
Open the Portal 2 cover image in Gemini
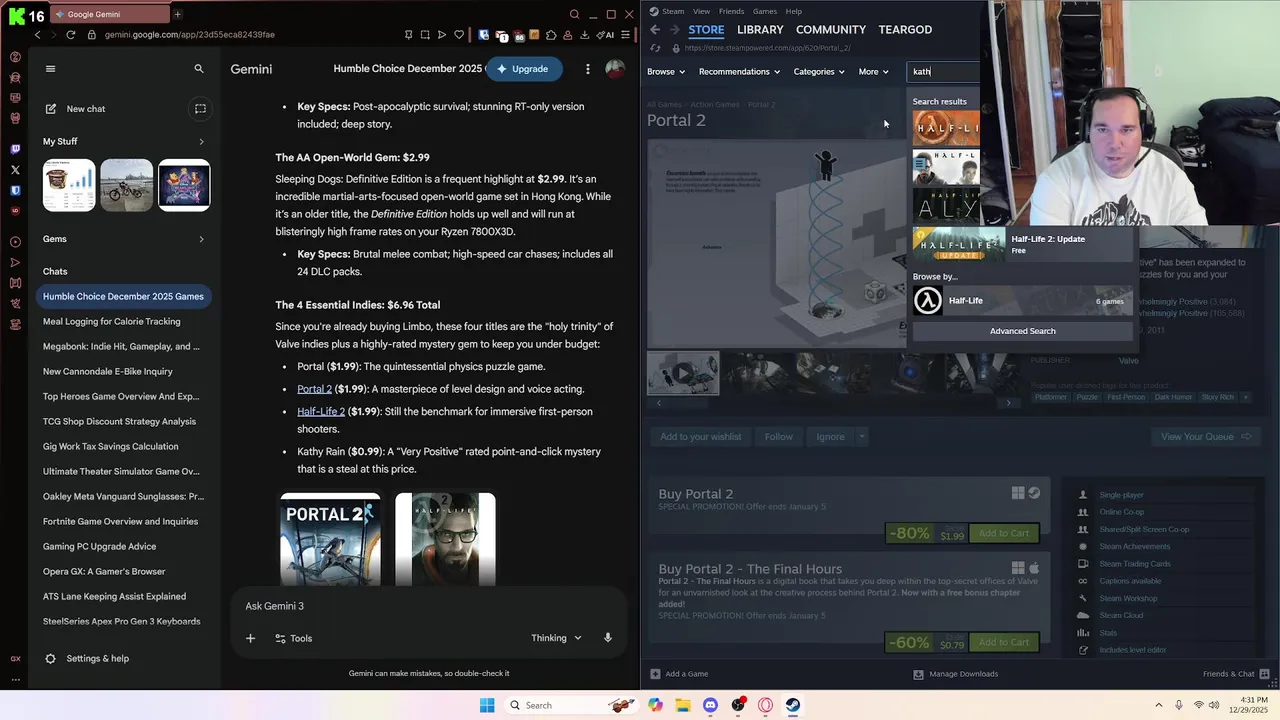[330, 539]
